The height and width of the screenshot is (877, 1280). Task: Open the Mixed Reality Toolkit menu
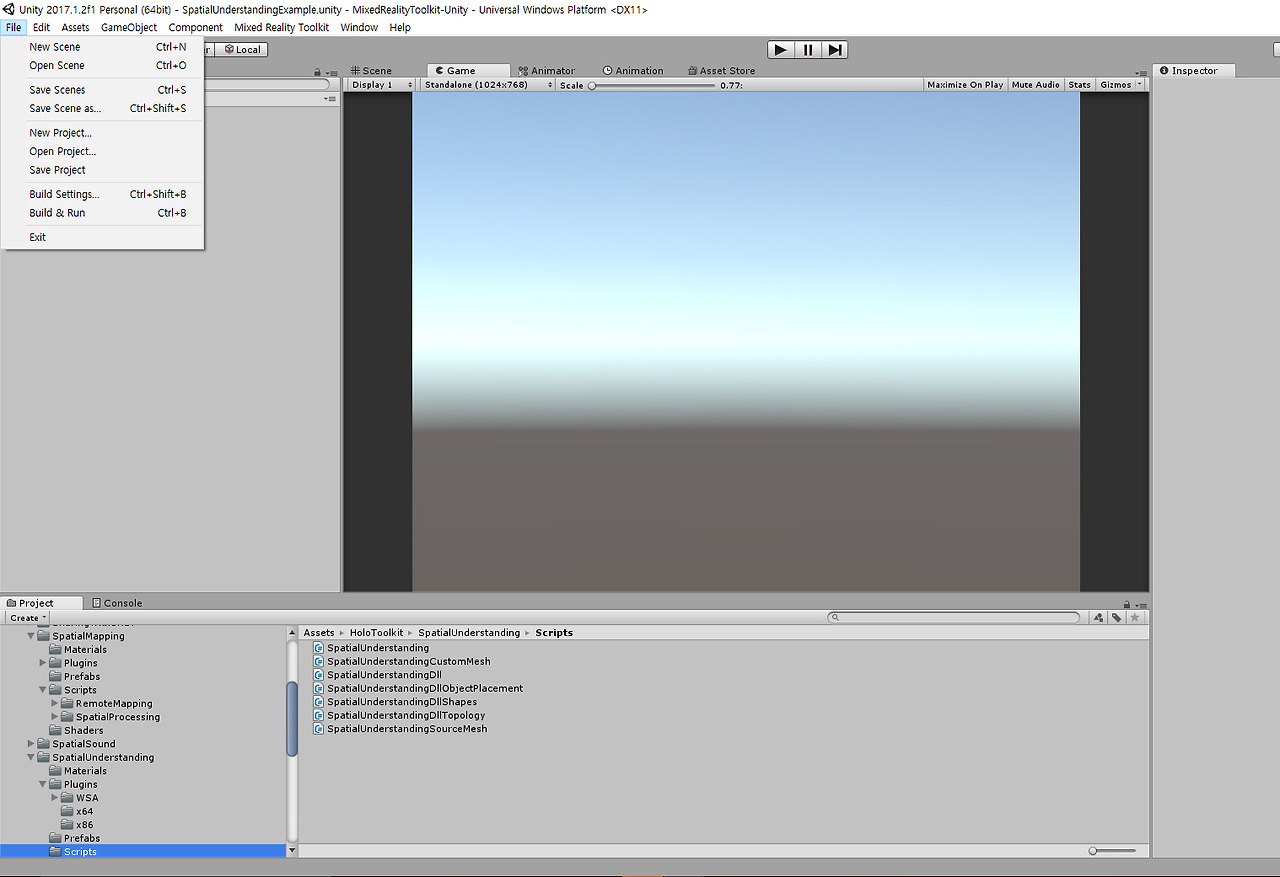click(282, 28)
